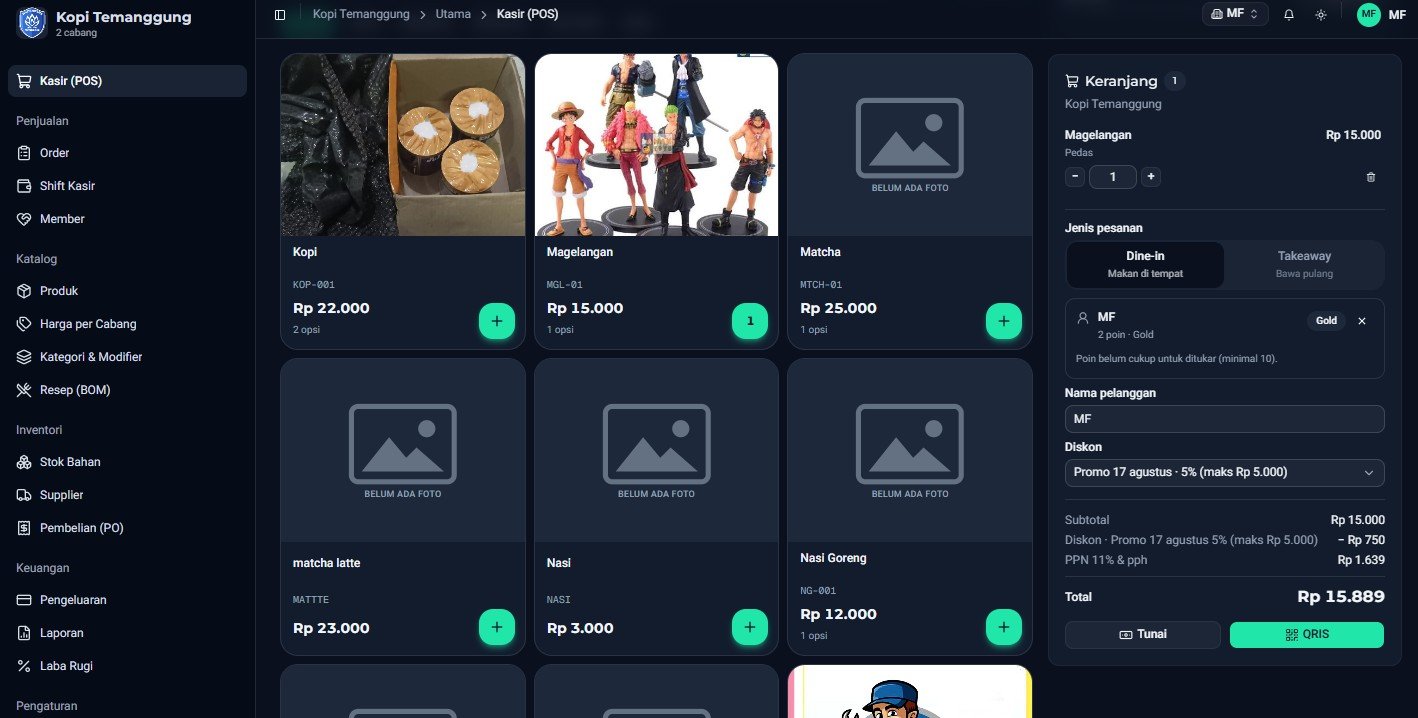Remove the MF member from cart
Viewport: 1418px width, 718px height.
[1362, 321]
